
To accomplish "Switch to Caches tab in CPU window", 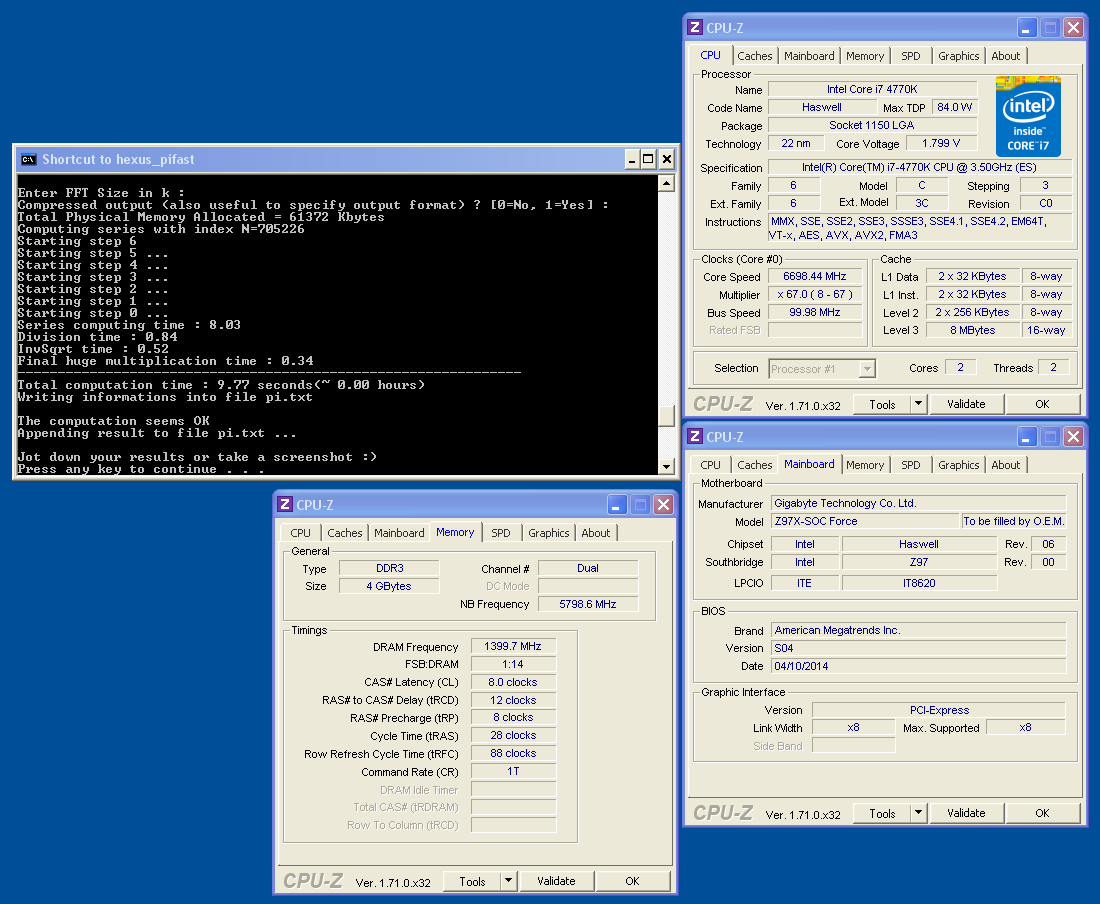I will pyautogui.click(x=754, y=56).
